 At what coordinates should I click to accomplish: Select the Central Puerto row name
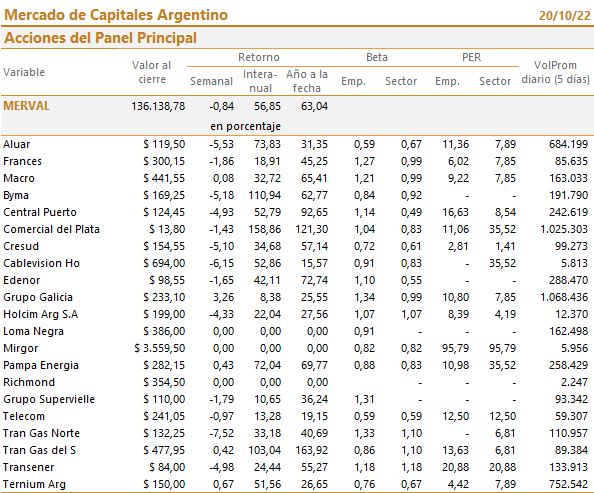[40, 212]
